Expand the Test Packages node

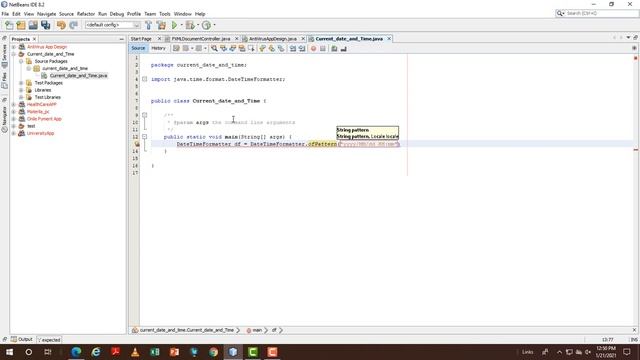pyautogui.click(x=21, y=83)
